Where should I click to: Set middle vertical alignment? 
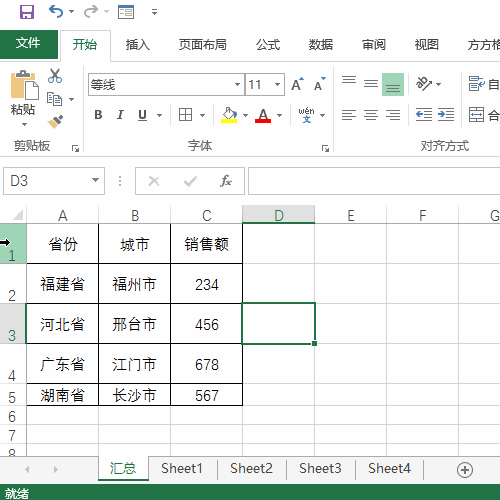(x=371, y=84)
